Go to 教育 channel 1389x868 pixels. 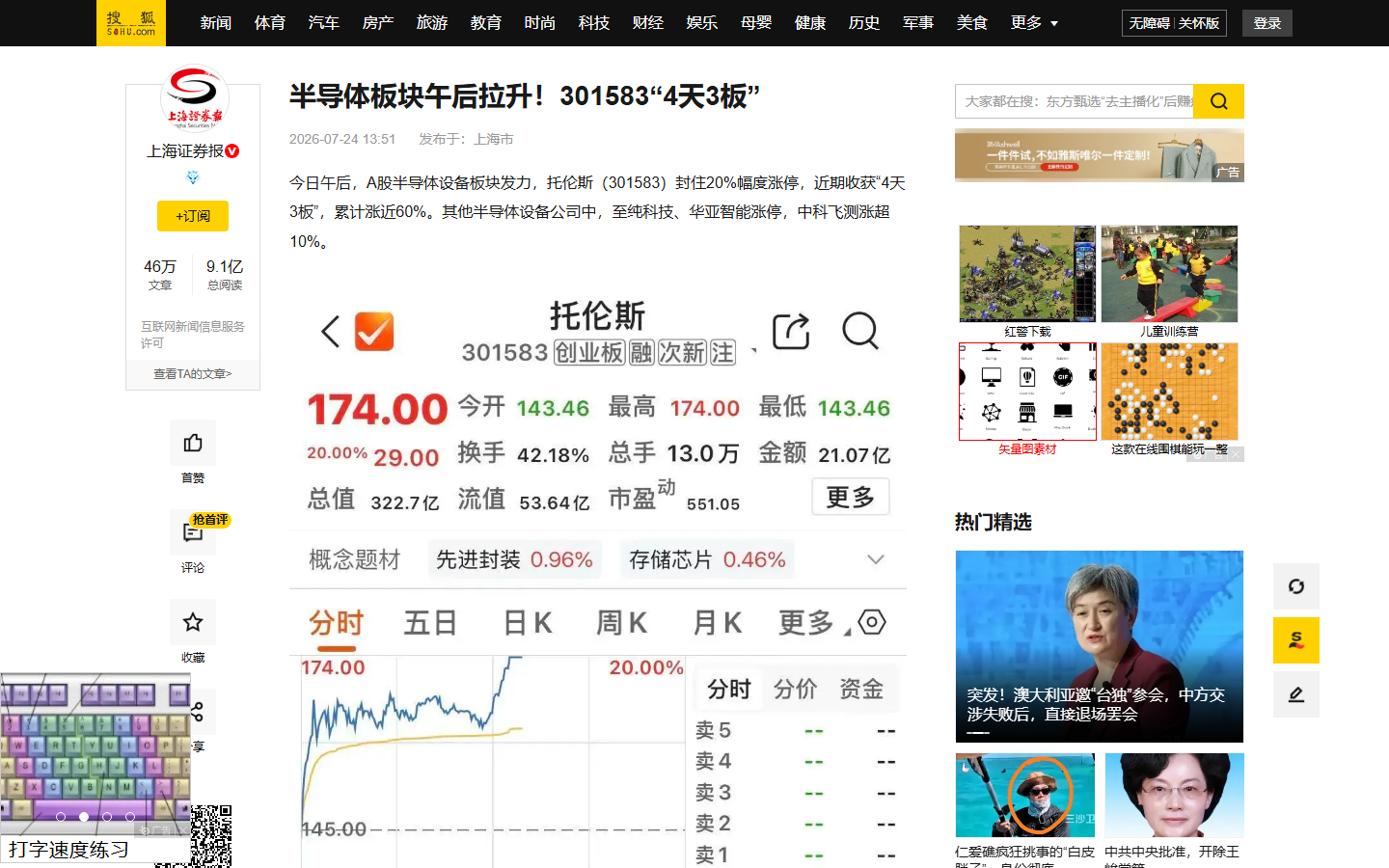pyautogui.click(x=486, y=23)
